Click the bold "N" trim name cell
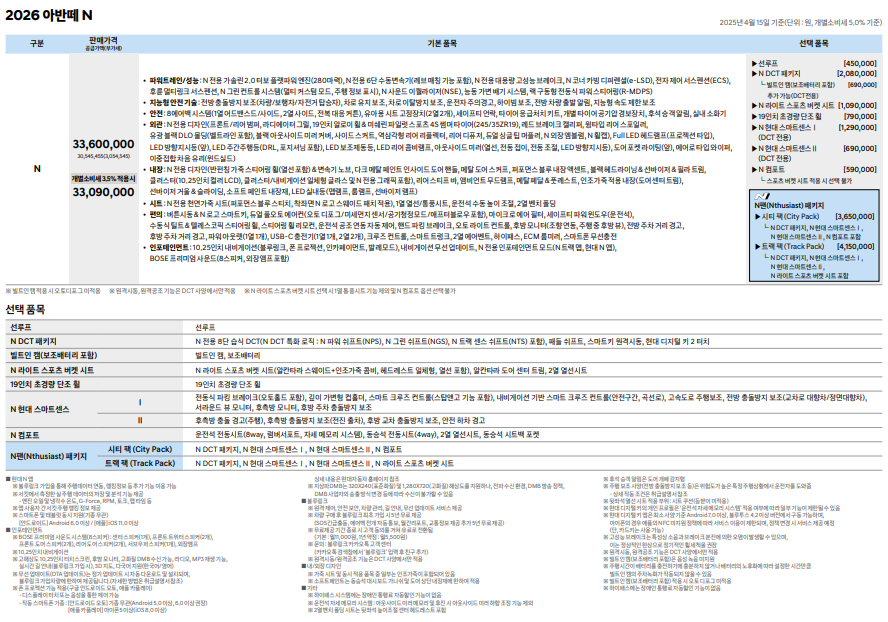The width and height of the screenshot is (888, 622). click(x=37, y=168)
